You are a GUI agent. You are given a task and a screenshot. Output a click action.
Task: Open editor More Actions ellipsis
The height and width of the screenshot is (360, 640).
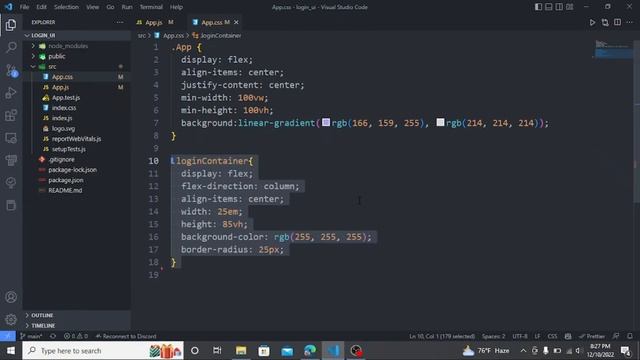coord(630,22)
